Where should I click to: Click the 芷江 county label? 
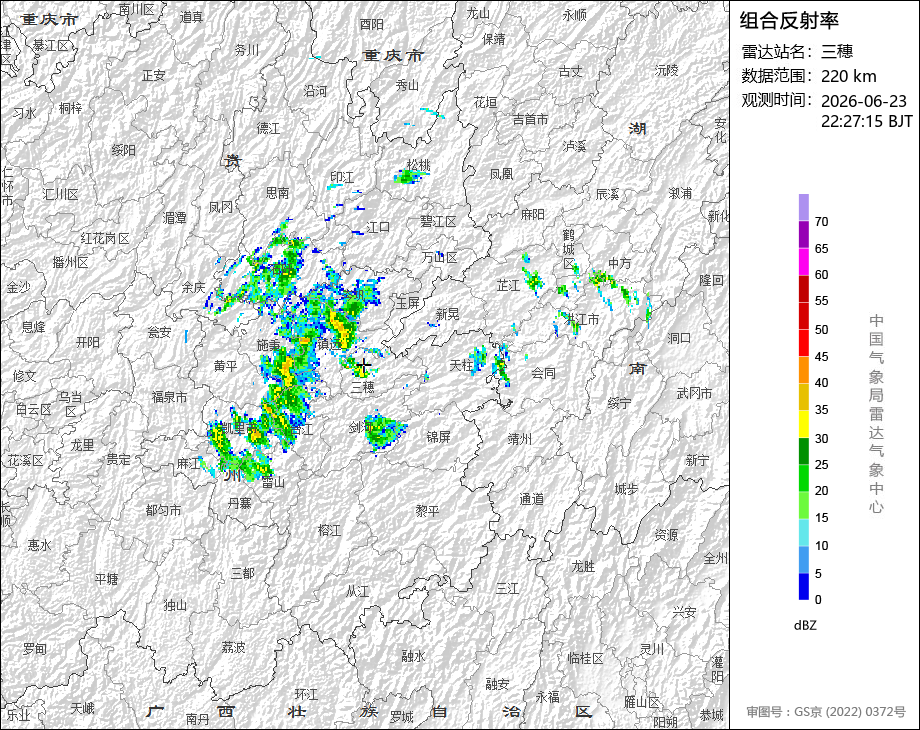508,286
